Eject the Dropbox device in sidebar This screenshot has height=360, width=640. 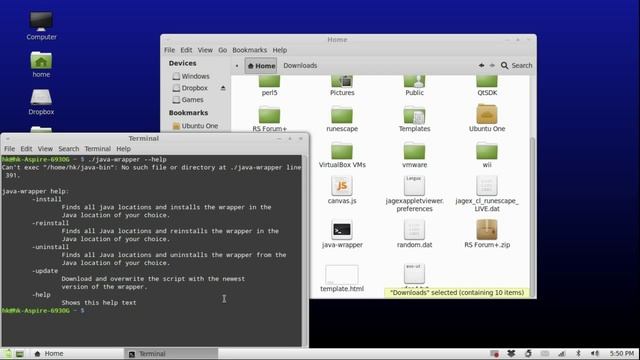pos(223,88)
